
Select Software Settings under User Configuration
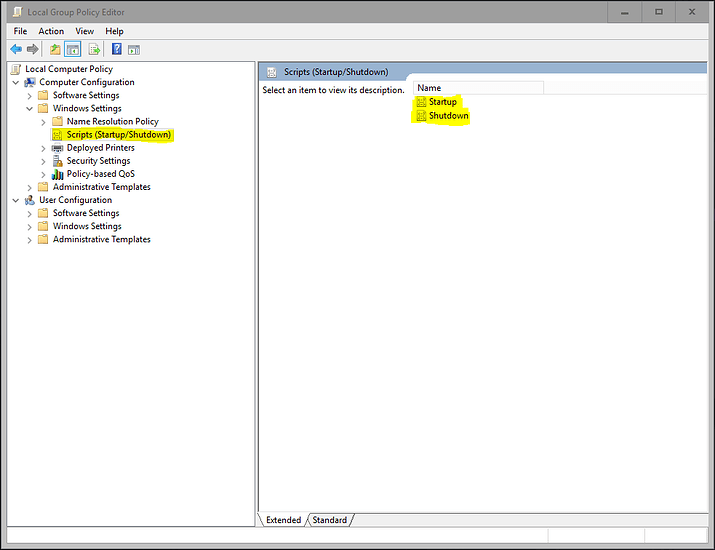tap(86, 213)
